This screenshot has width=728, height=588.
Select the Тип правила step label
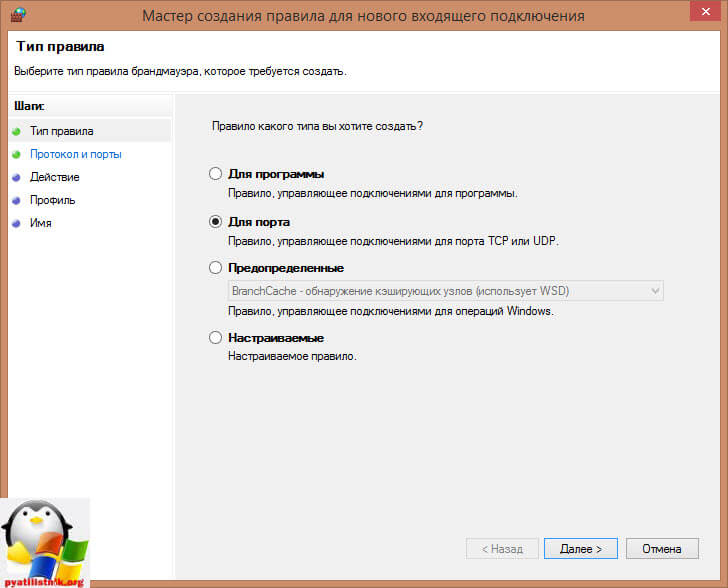coord(62,131)
